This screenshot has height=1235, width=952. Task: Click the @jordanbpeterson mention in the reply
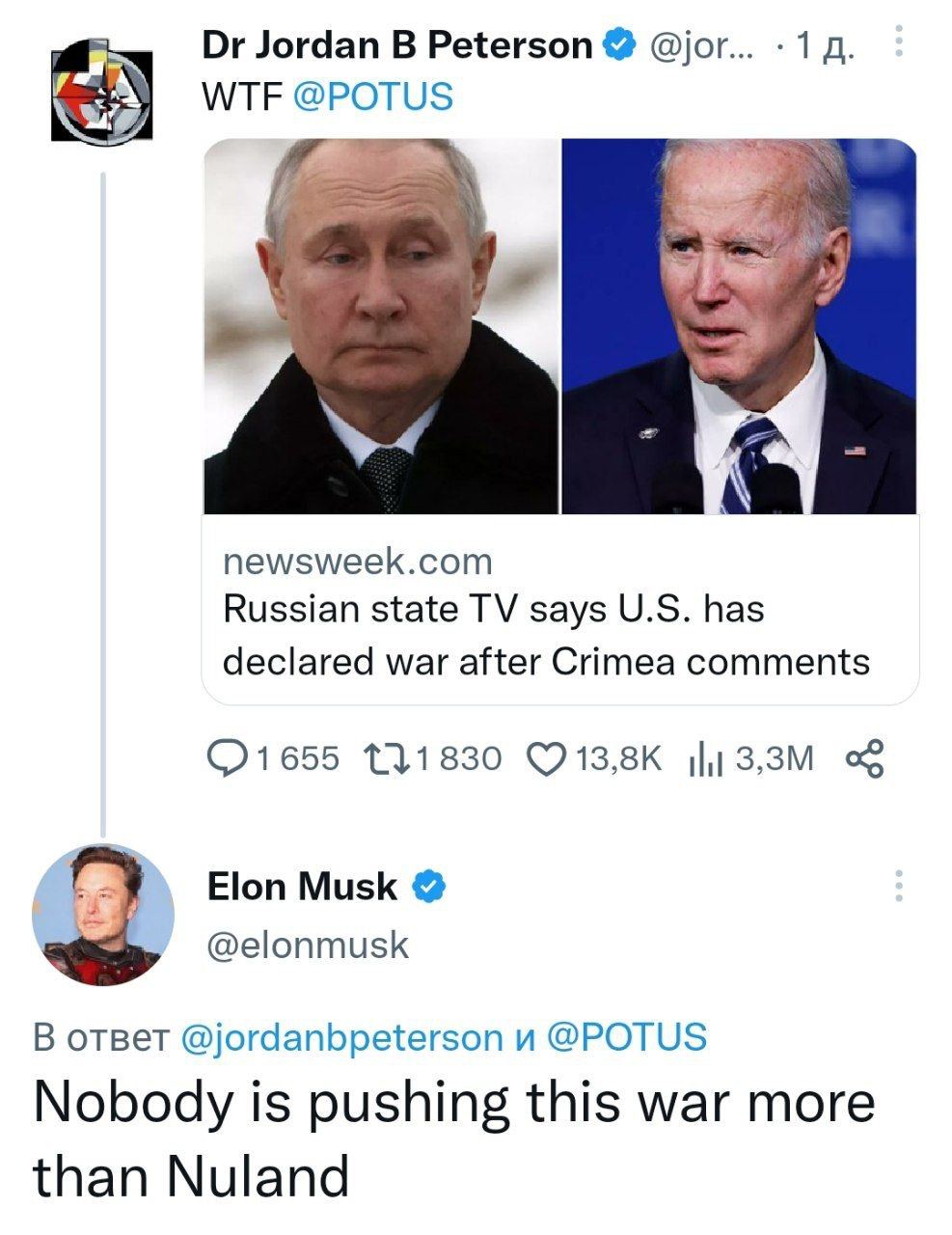[x=341, y=1036]
